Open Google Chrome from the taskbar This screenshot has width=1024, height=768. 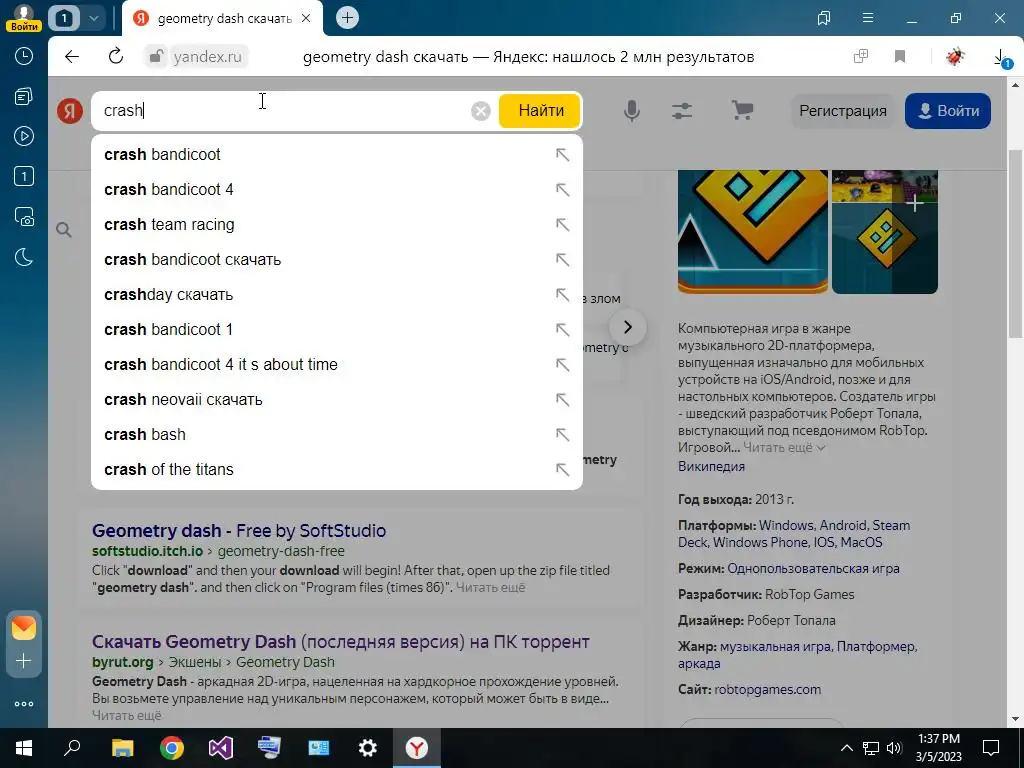pyautogui.click(x=172, y=748)
